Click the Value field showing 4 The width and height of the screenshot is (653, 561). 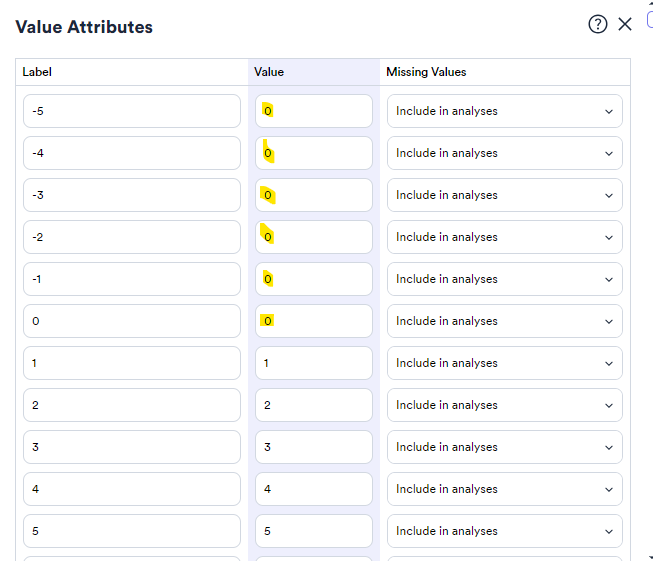coord(314,489)
